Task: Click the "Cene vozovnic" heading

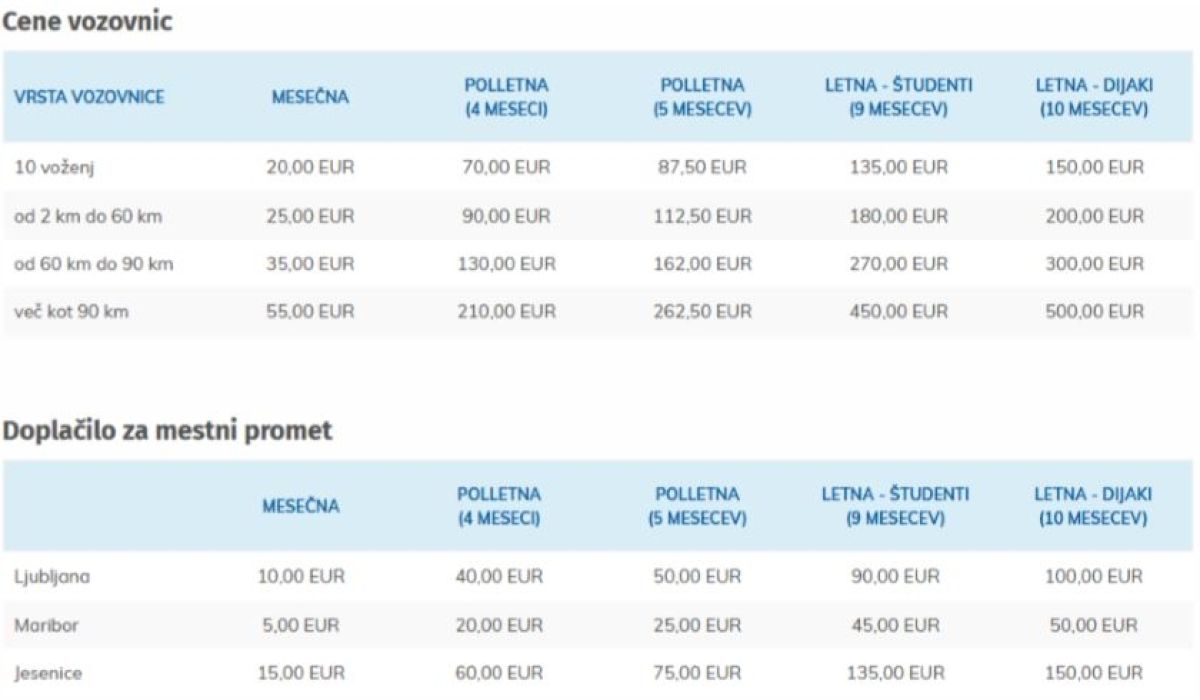Action: [87, 22]
